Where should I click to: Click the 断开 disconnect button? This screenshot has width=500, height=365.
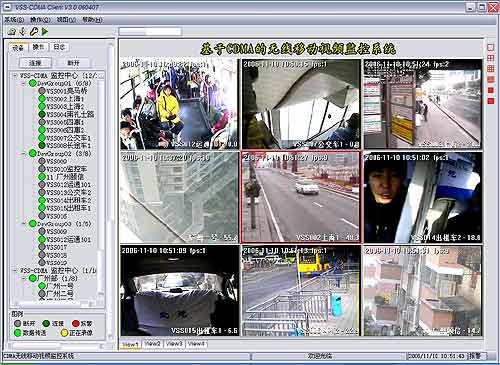(x=73, y=63)
